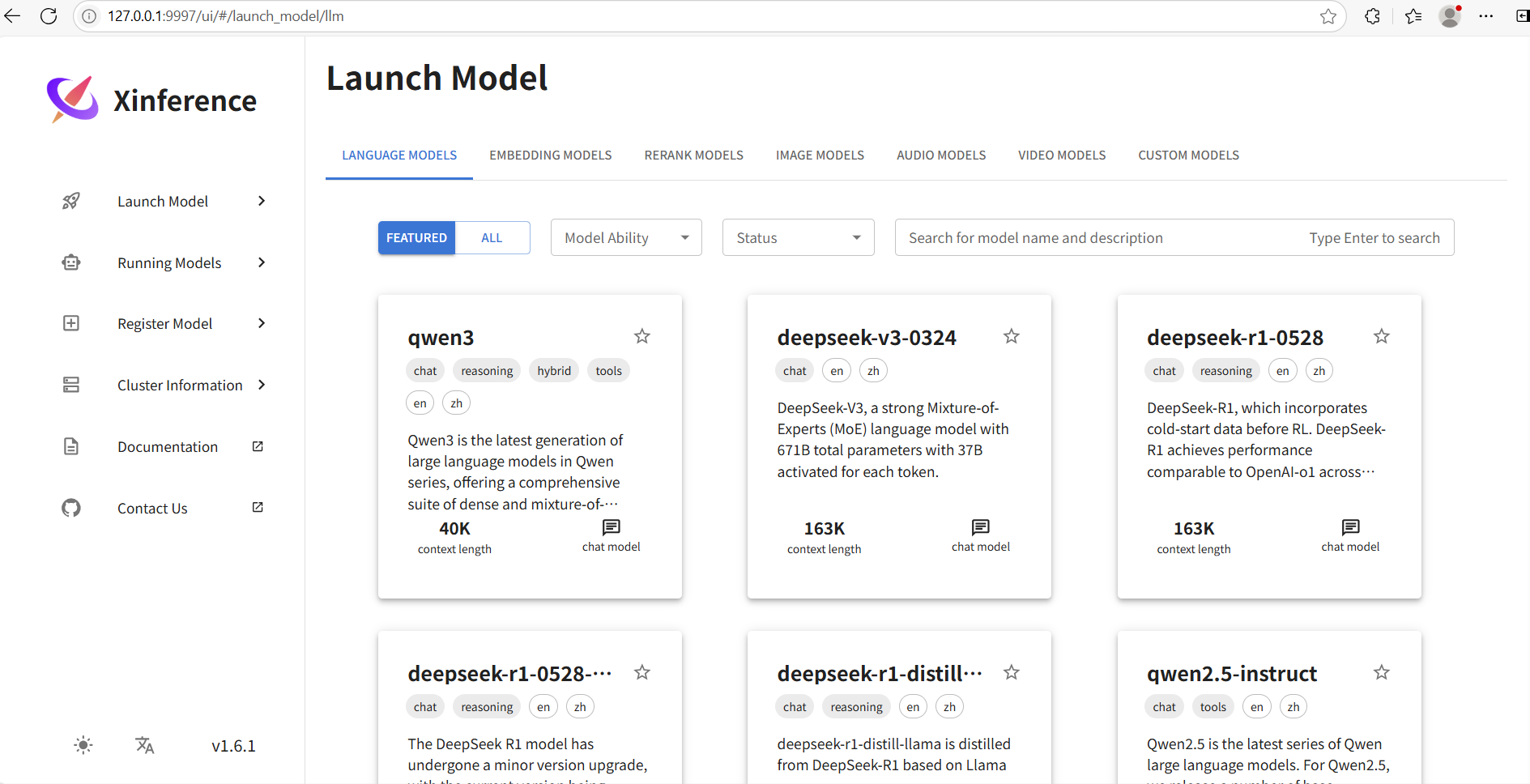Switch to Embedding Models tab
The width and height of the screenshot is (1530, 784).
click(551, 156)
